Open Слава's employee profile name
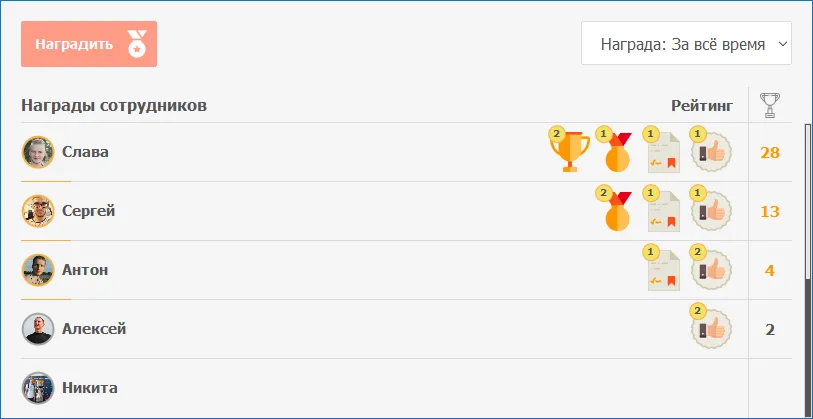Viewport: 813px width, 419px height. pos(85,152)
